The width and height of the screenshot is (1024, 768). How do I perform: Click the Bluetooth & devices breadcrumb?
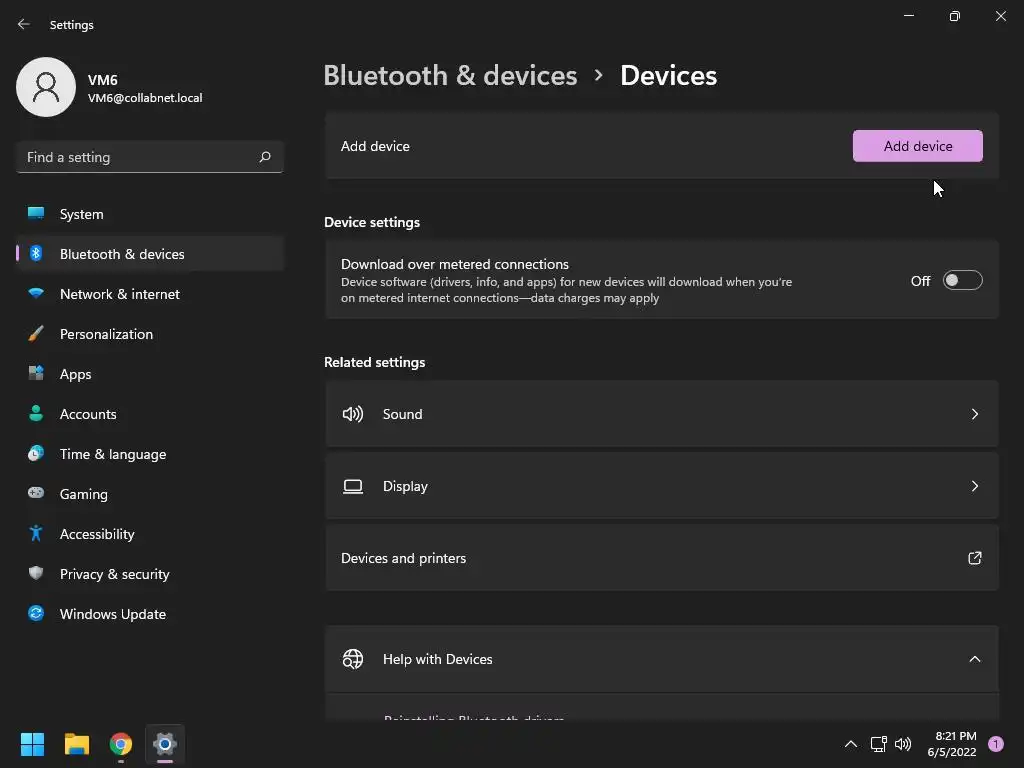450,76
